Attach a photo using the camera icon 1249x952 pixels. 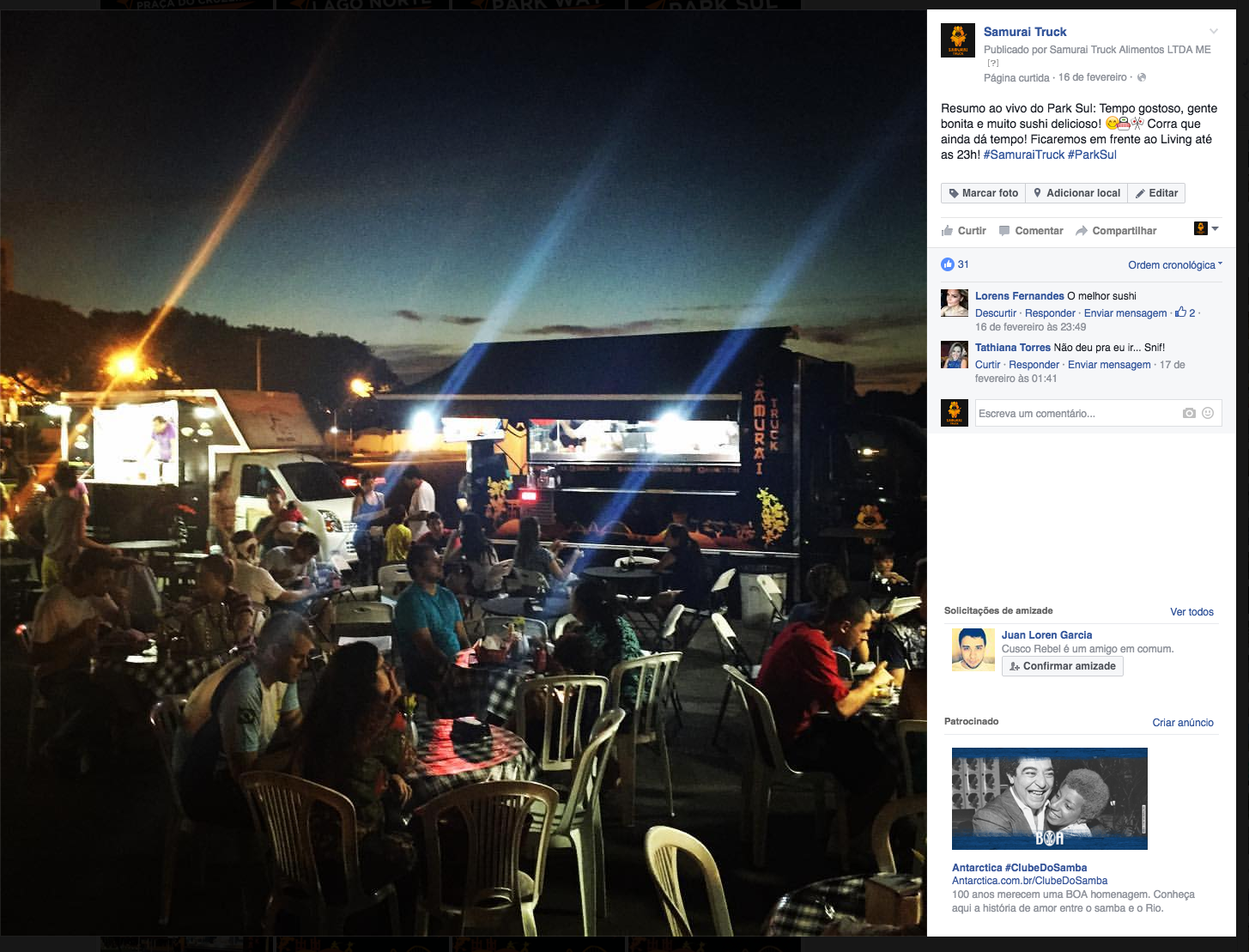1189,413
